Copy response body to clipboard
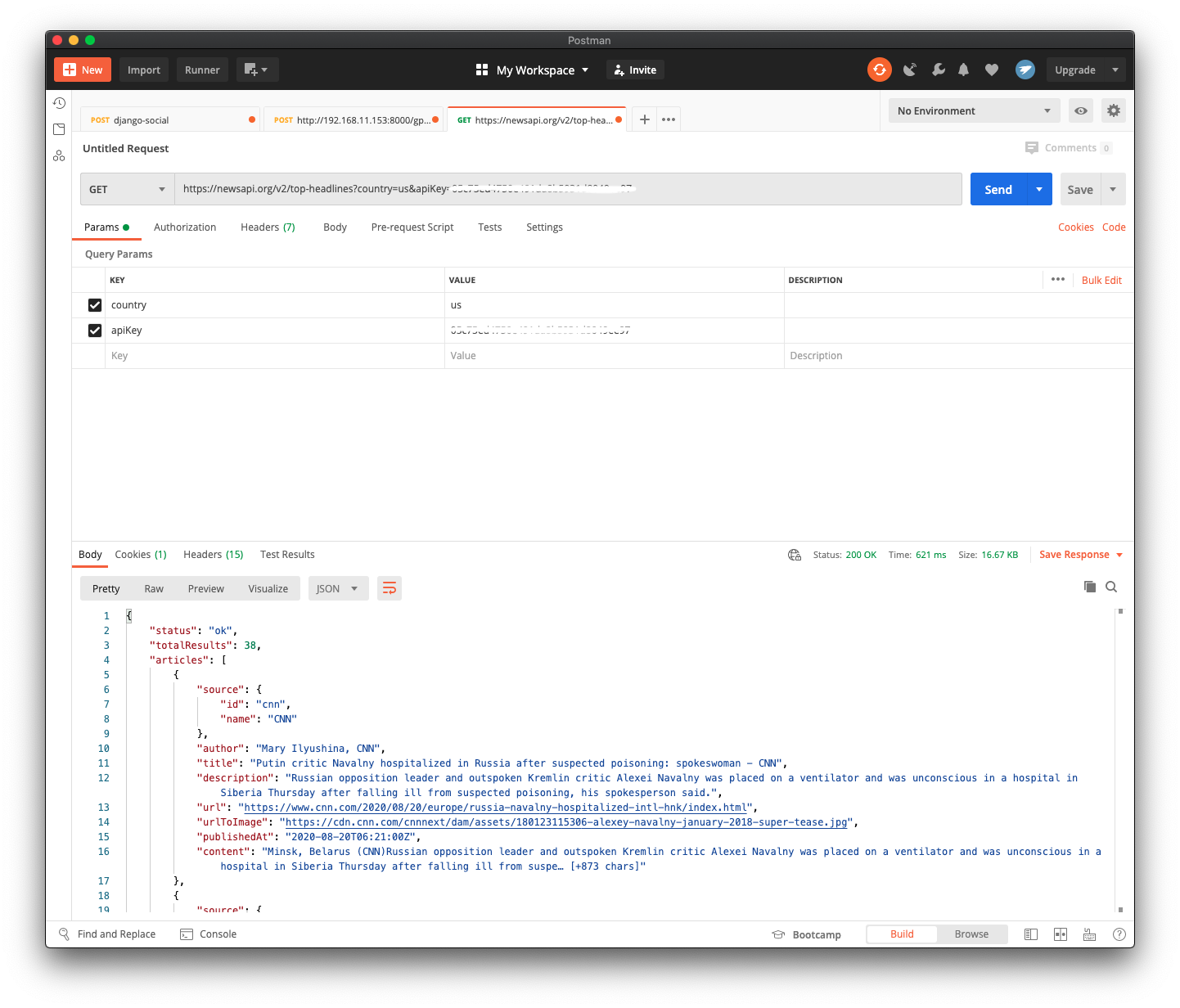The image size is (1180, 1008). tap(1090, 587)
